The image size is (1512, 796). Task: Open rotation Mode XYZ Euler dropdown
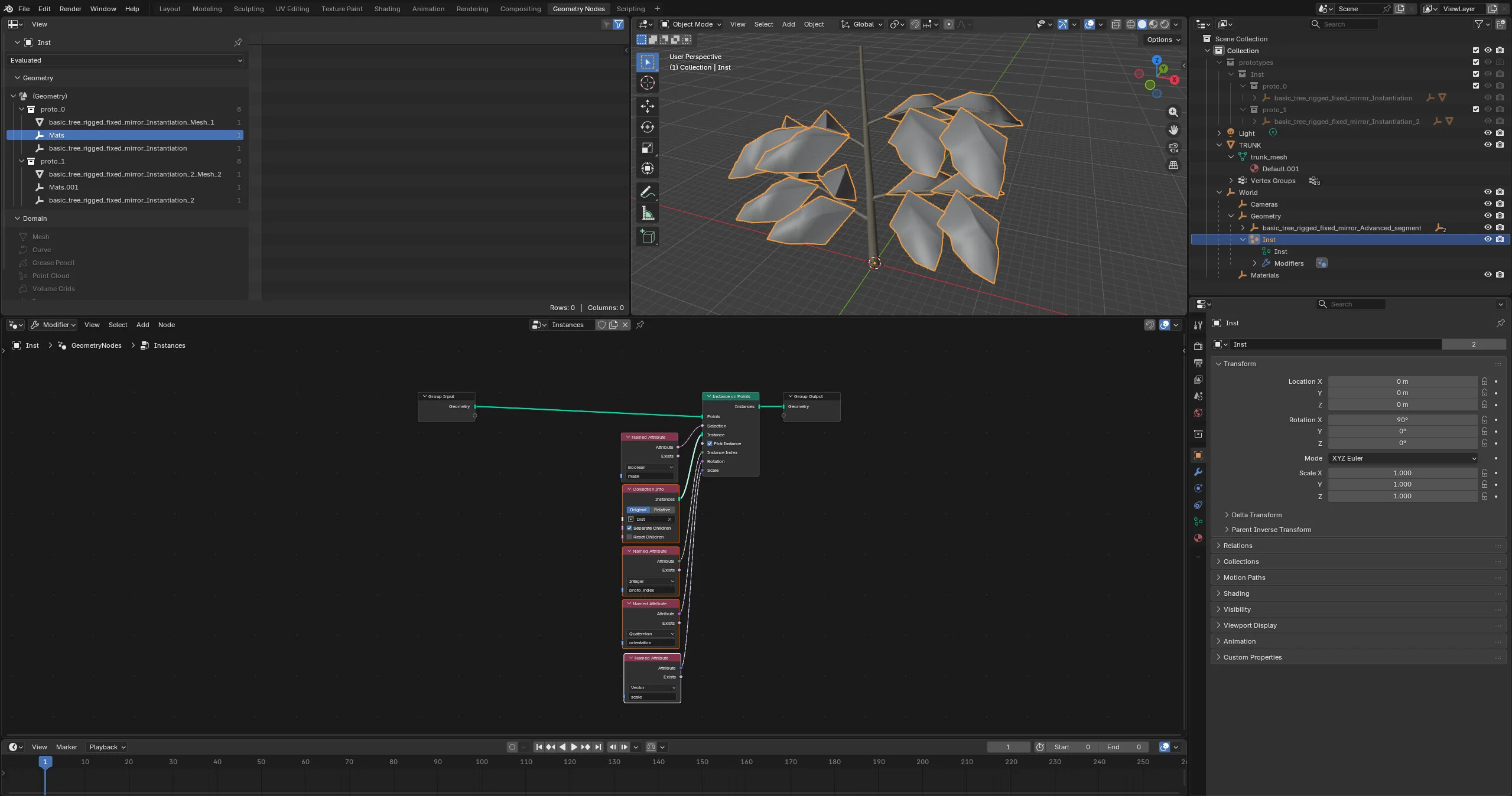(x=1403, y=458)
